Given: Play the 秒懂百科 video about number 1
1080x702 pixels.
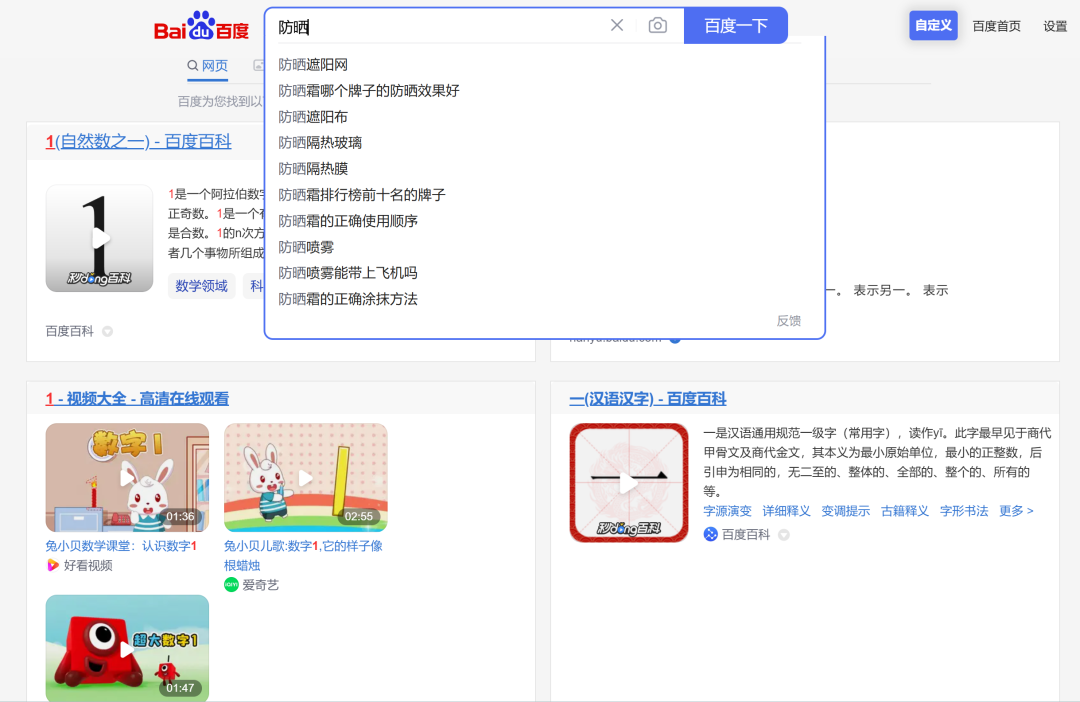Looking at the screenshot, I should point(99,238).
